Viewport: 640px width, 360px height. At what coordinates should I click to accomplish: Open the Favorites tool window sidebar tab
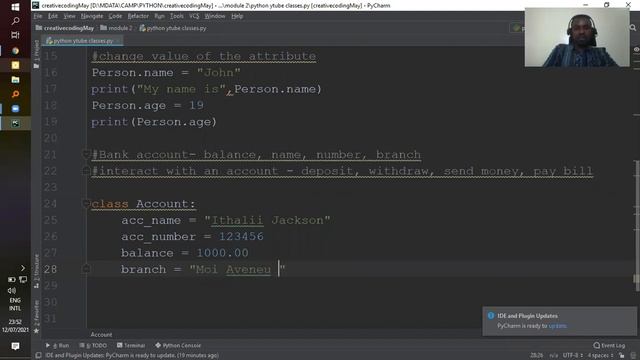tap(36, 316)
